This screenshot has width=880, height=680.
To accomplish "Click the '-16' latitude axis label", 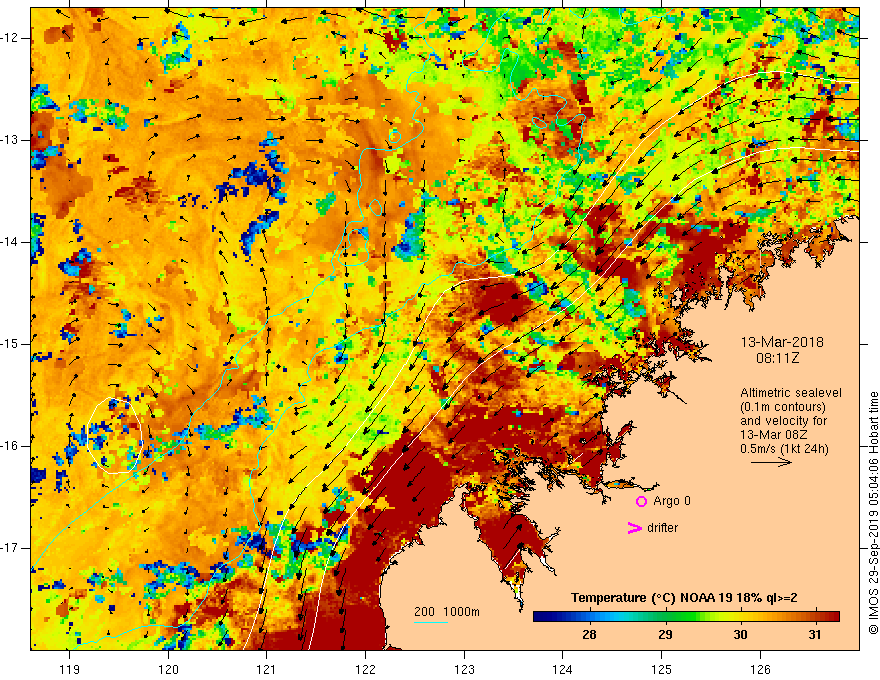I will point(9,446).
